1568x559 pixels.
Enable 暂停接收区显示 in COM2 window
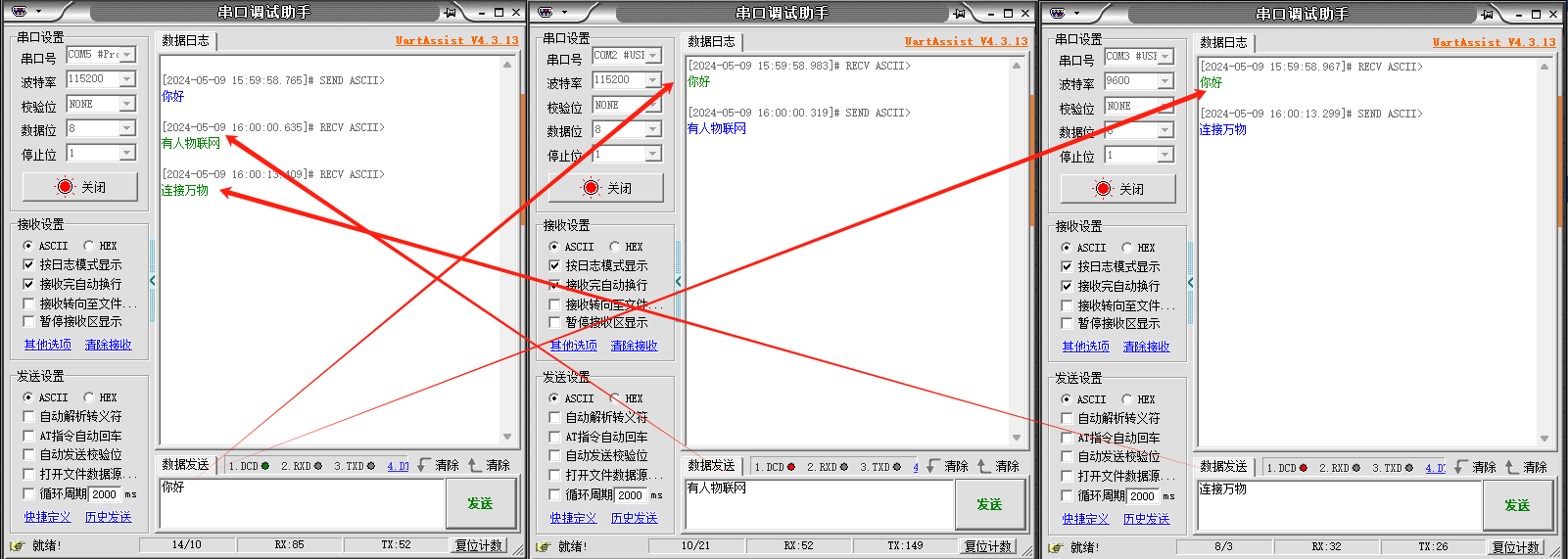pyautogui.click(x=554, y=322)
